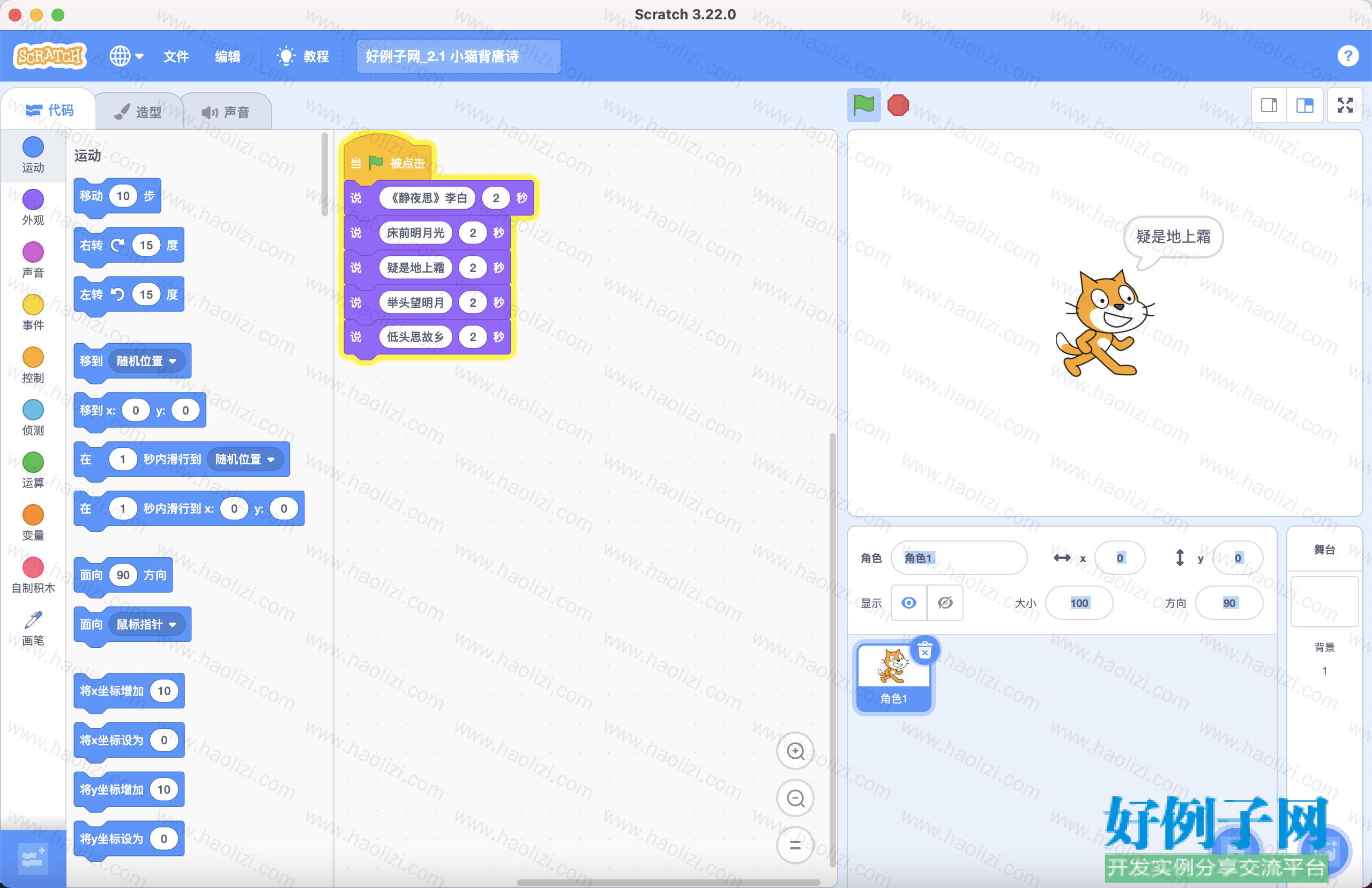1372x888 pixels.
Task: Click the 左转 15 度 block
Action: tap(129, 295)
